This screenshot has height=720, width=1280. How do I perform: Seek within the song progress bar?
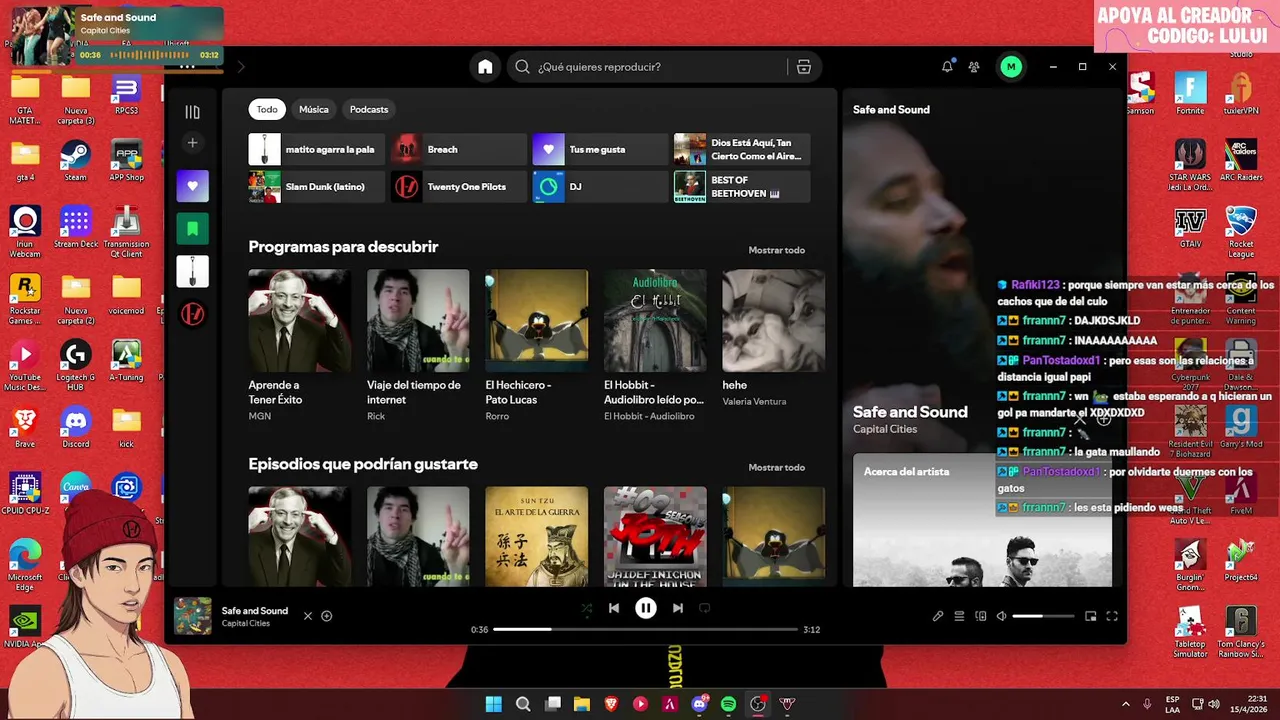[x=646, y=629]
